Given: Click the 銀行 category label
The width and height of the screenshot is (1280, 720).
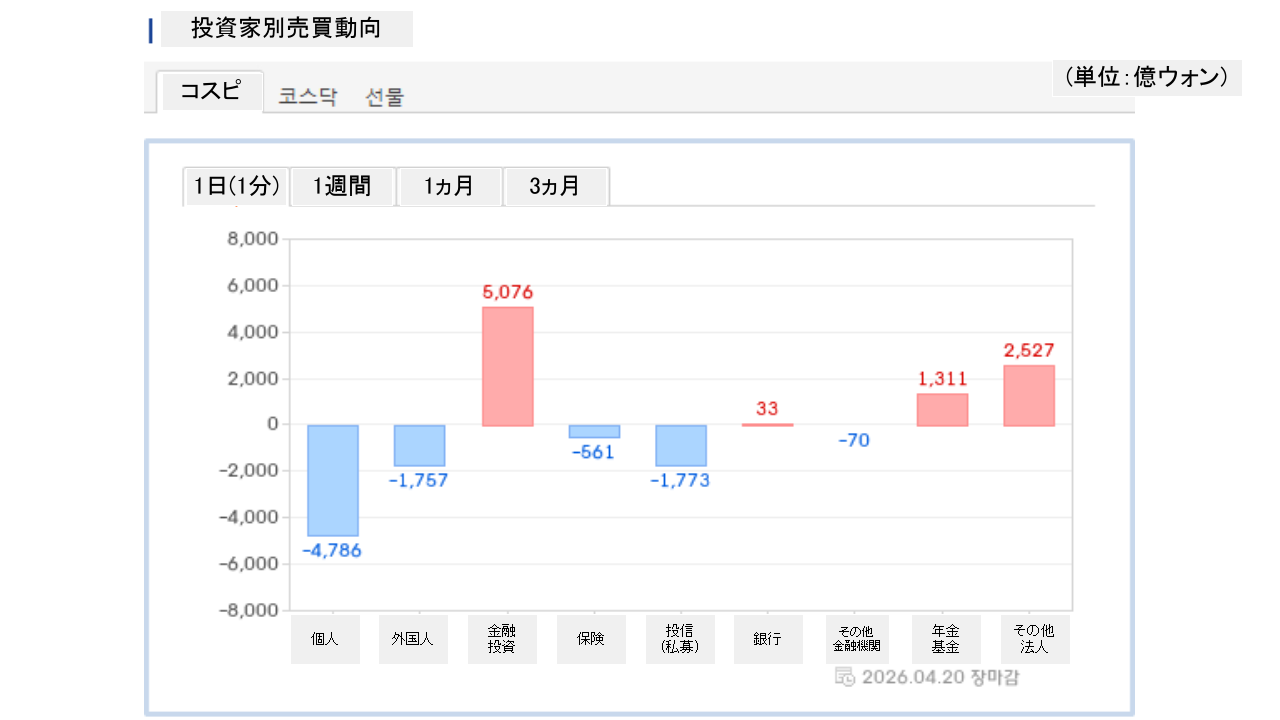Looking at the screenshot, I should [768, 639].
